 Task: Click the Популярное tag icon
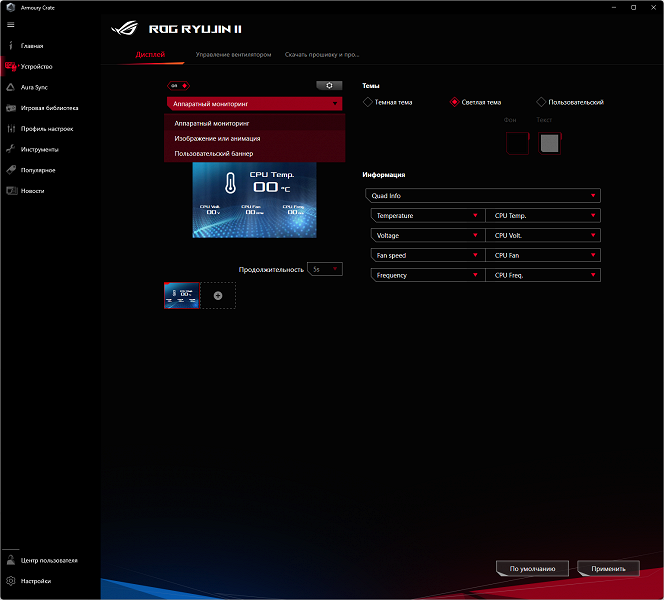click(x=11, y=170)
